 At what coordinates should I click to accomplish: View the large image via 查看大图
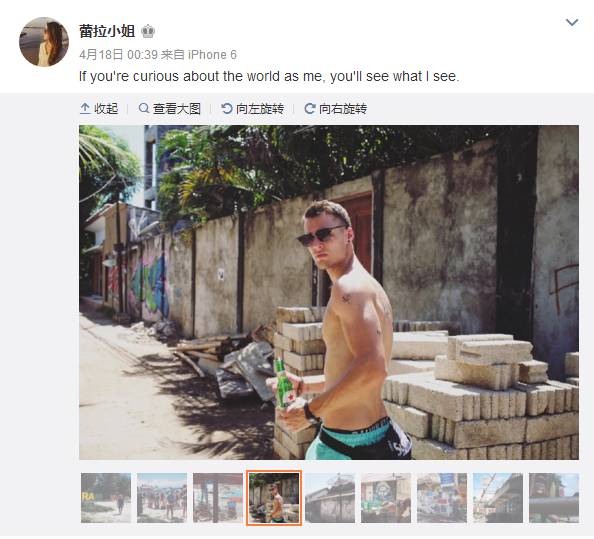coord(169,109)
